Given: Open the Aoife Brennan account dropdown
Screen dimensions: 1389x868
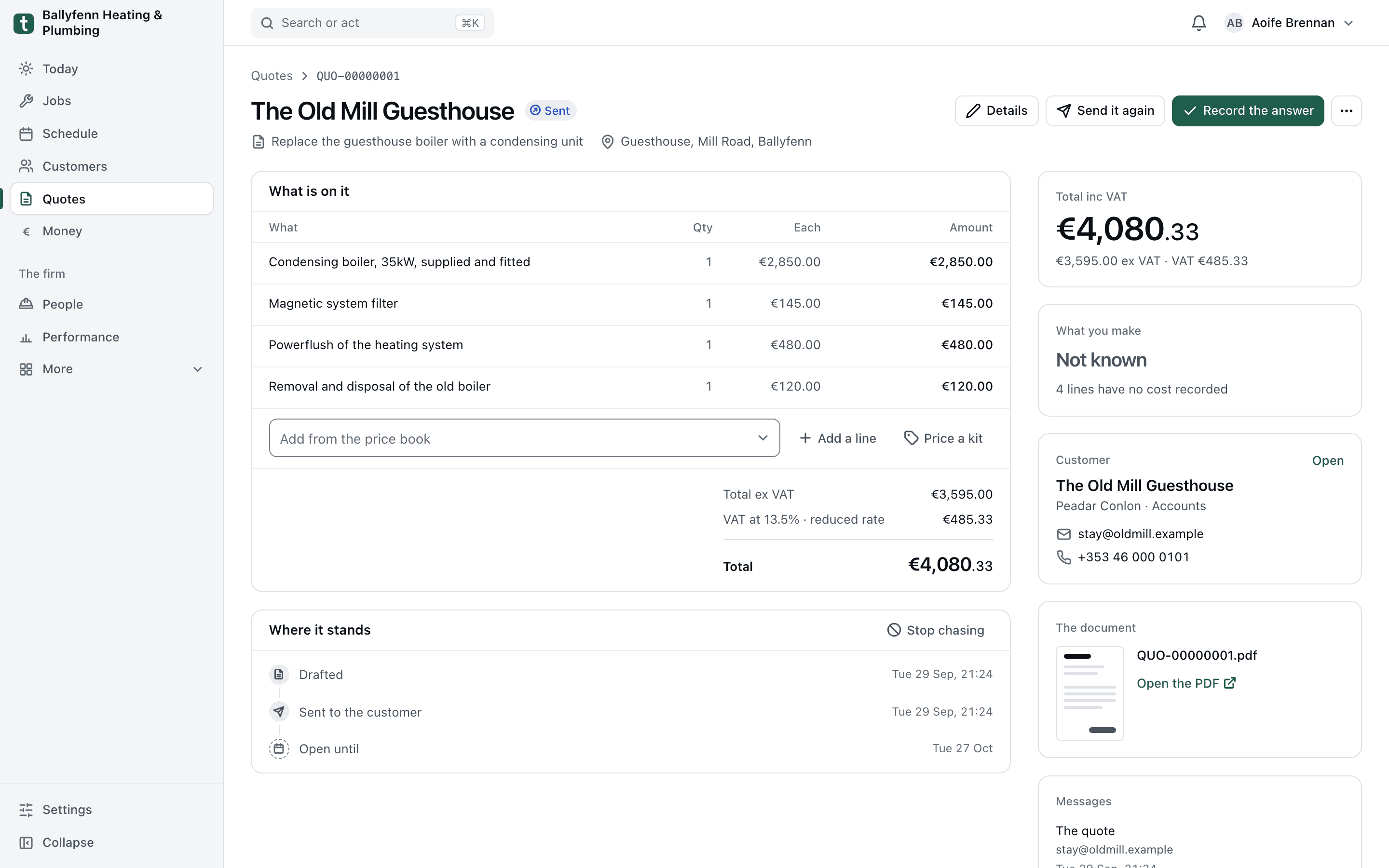Looking at the screenshot, I should point(1289,23).
